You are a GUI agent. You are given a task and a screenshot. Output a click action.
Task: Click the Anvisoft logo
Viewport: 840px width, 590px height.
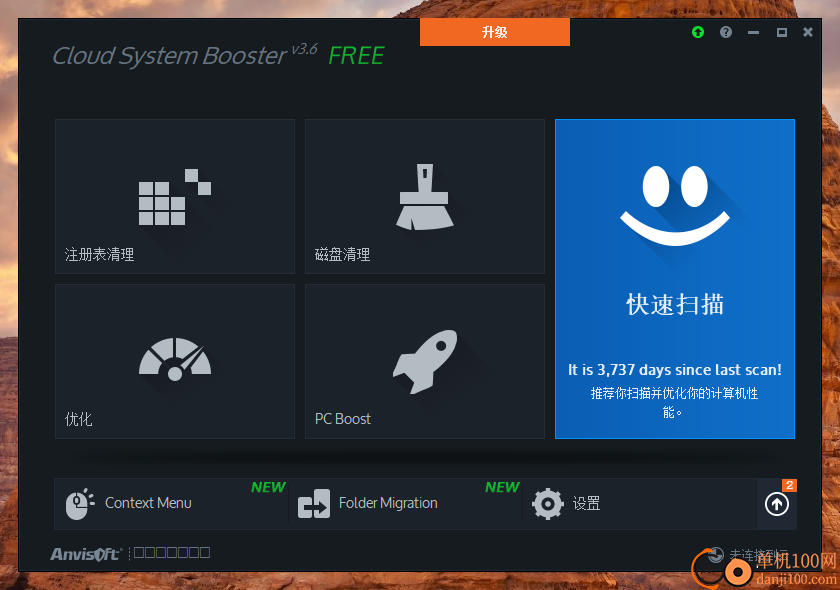point(86,554)
